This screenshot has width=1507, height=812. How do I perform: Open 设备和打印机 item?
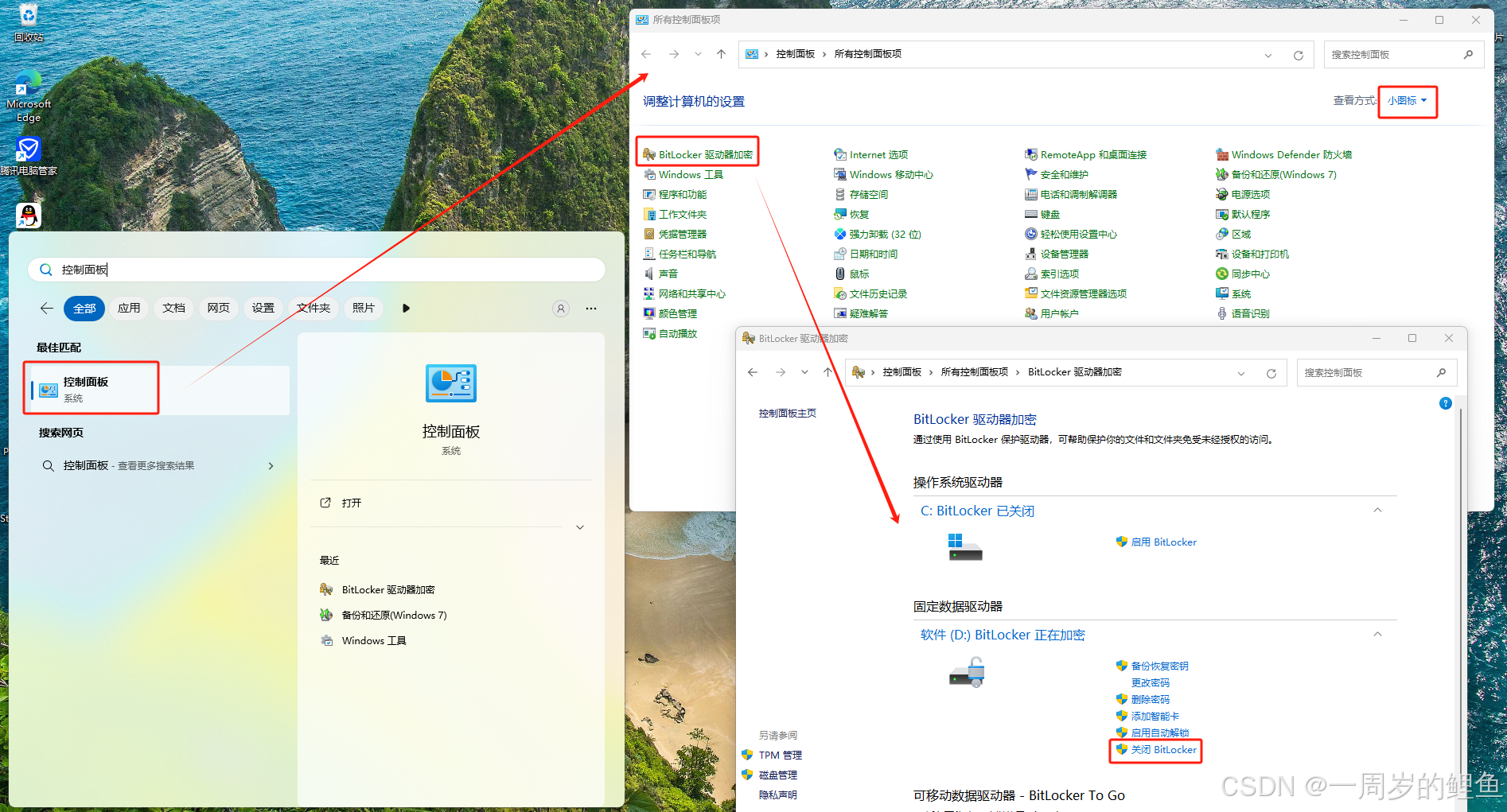pos(1252,254)
